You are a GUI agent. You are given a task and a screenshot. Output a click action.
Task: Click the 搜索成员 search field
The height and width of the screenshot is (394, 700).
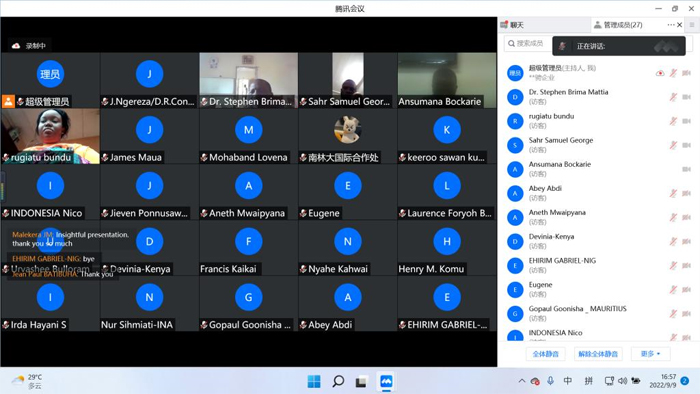click(x=528, y=43)
